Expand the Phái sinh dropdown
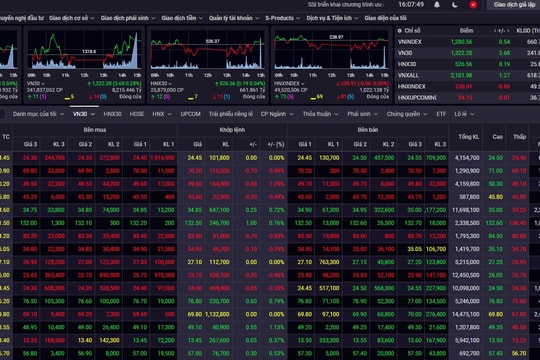 (x=362, y=114)
